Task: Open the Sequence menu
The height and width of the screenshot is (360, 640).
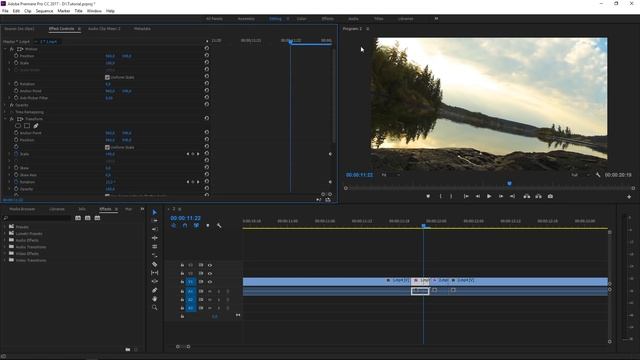Action: [x=44, y=11]
